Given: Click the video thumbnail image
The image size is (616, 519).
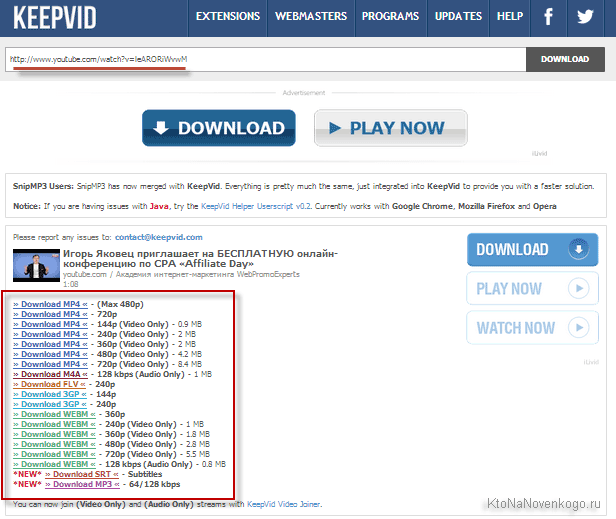Looking at the screenshot, I should pyautogui.click(x=36, y=265).
